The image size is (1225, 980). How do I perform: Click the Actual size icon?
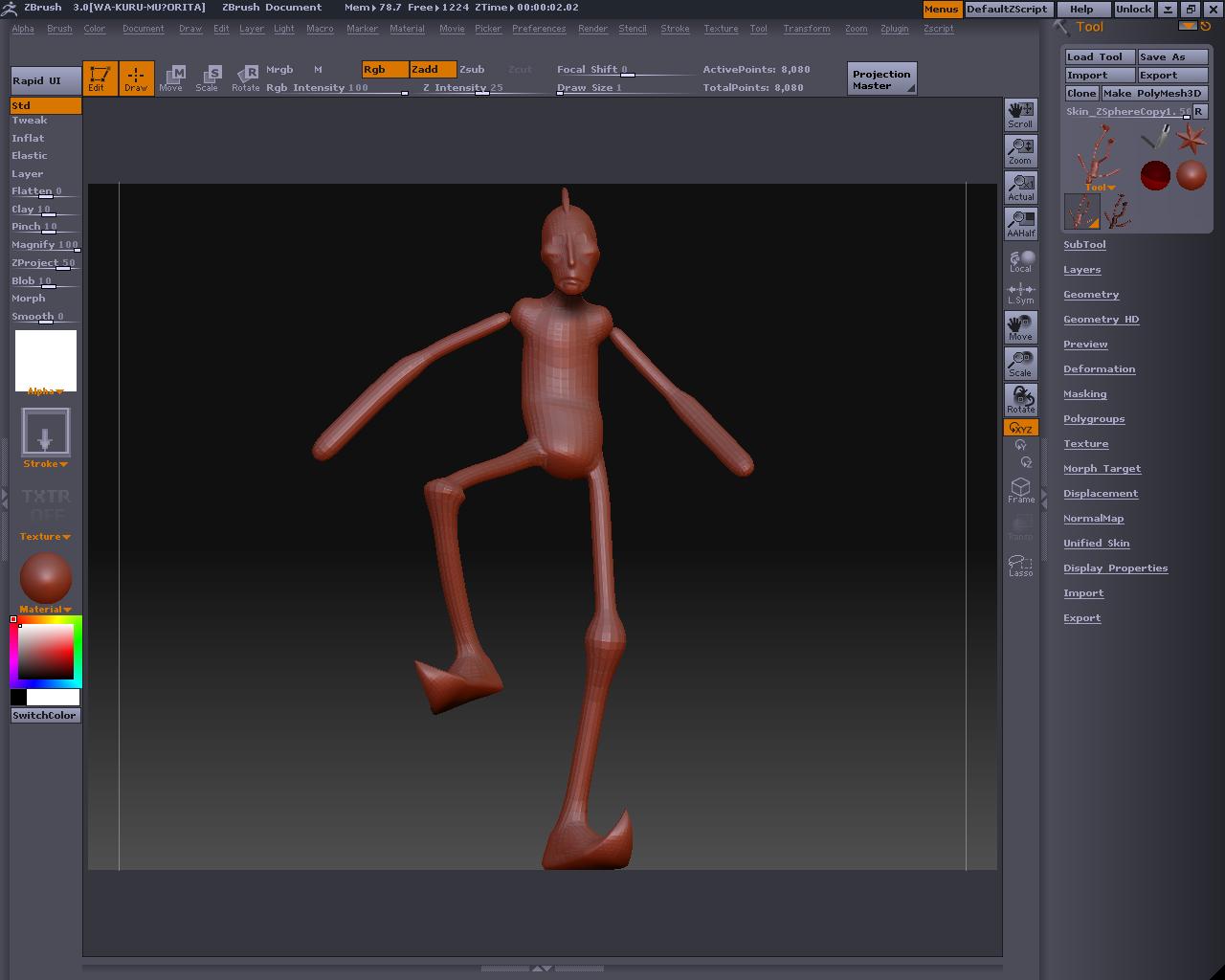pos(1020,188)
